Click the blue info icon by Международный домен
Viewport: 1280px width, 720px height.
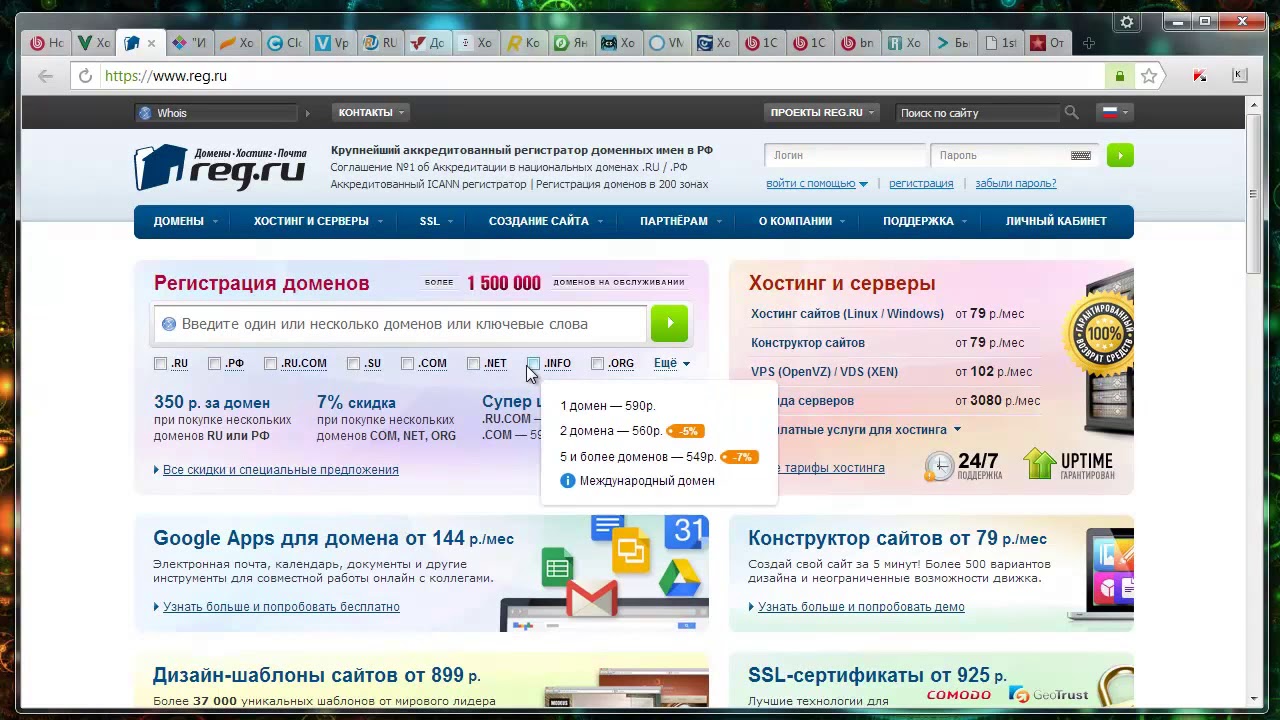(x=567, y=481)
